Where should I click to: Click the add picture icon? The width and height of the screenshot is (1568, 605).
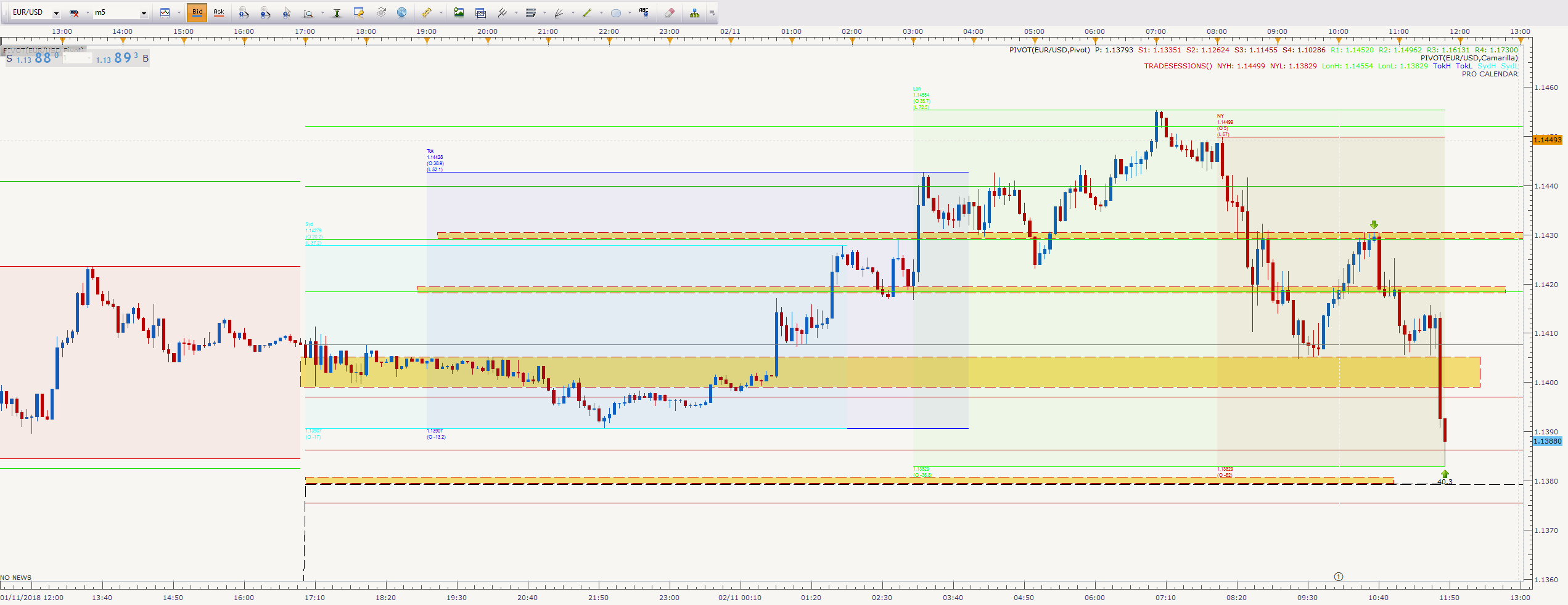(x=459, y=12)
